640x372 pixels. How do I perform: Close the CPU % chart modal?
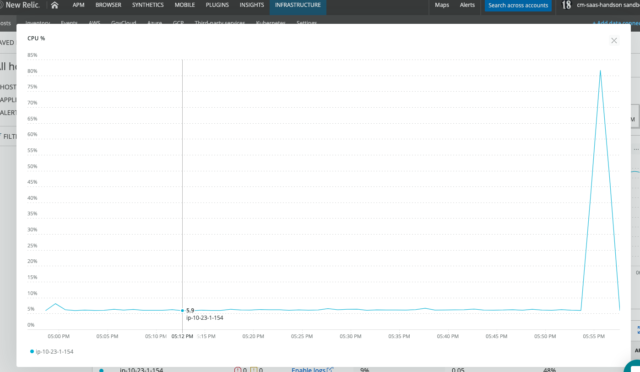(613, 40)
